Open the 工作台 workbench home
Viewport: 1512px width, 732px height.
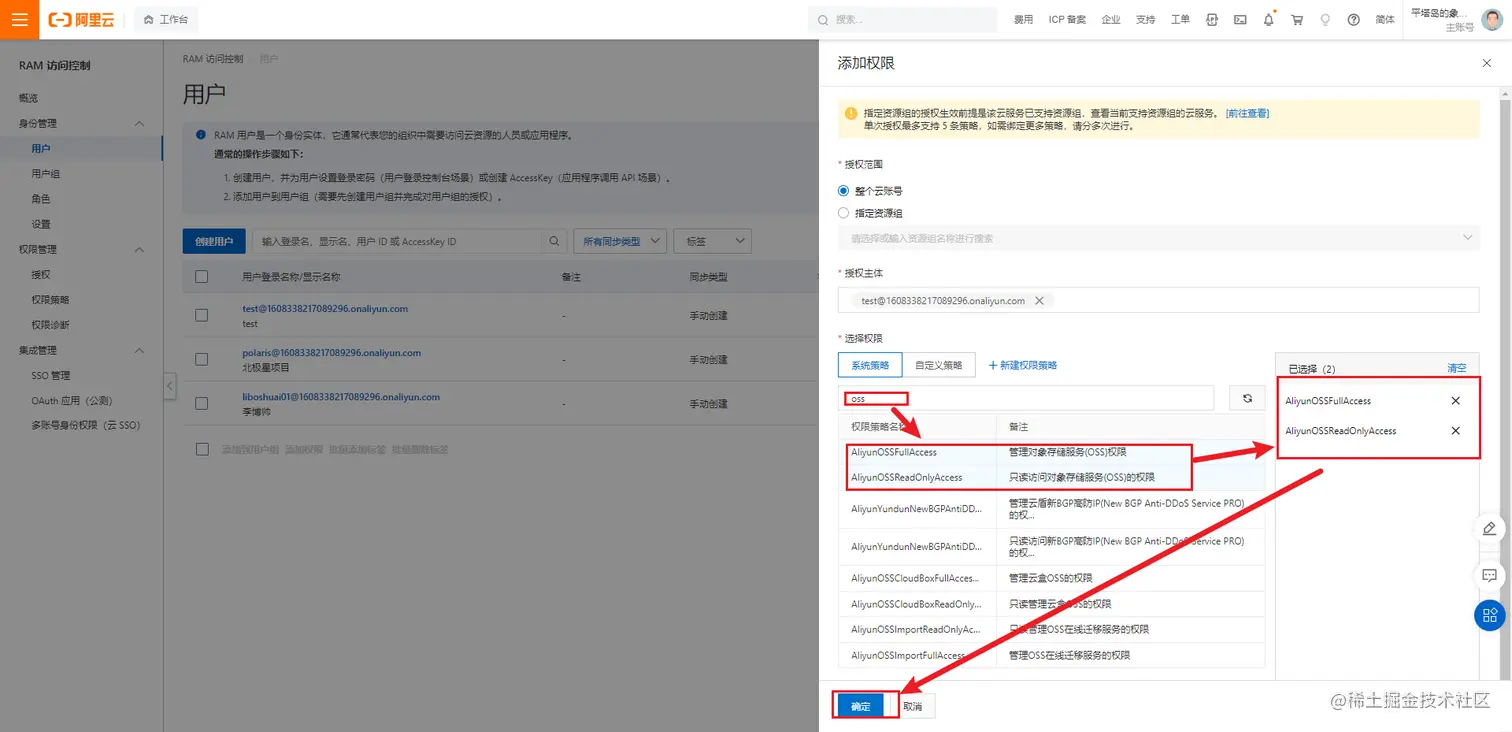click(166, 19)
